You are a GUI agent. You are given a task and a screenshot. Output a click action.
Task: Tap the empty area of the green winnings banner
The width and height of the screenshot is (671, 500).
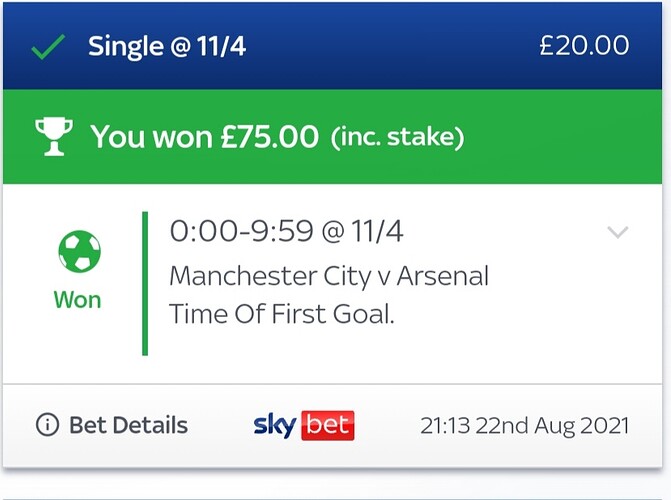(x=560, y=136)
